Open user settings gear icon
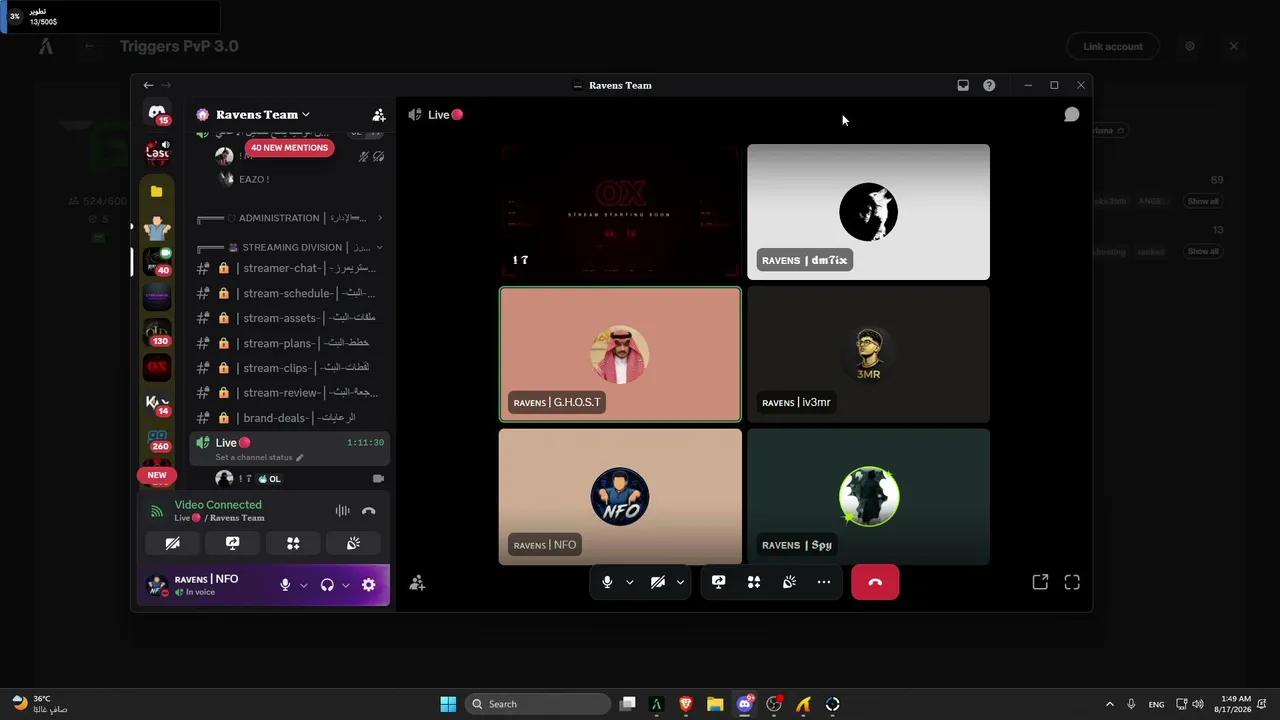Viewport: 1280px width, 720px height. click(x=368, y=585)
